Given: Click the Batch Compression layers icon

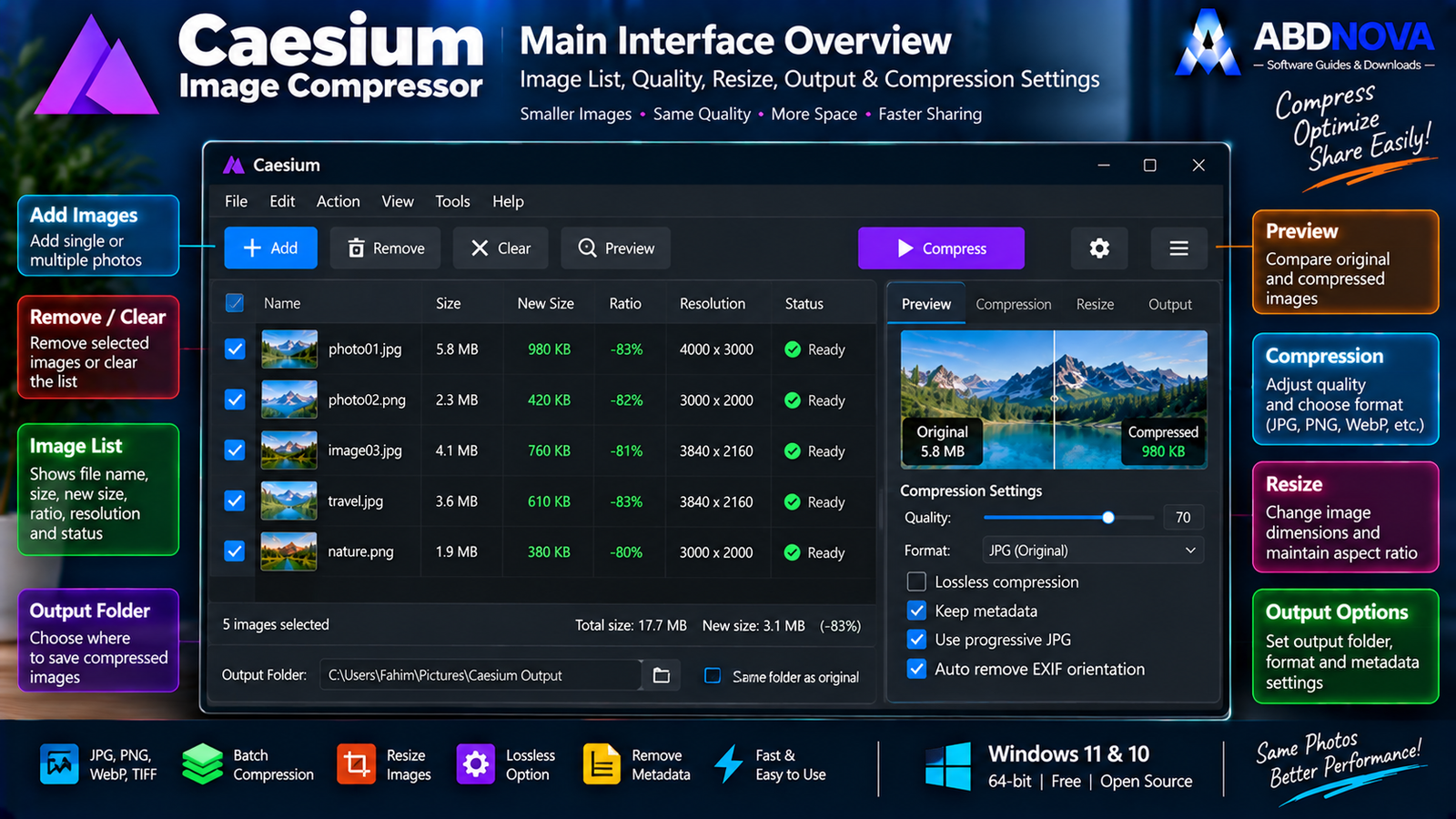Looking at the screenshot, I should click(x=202, y=764).
